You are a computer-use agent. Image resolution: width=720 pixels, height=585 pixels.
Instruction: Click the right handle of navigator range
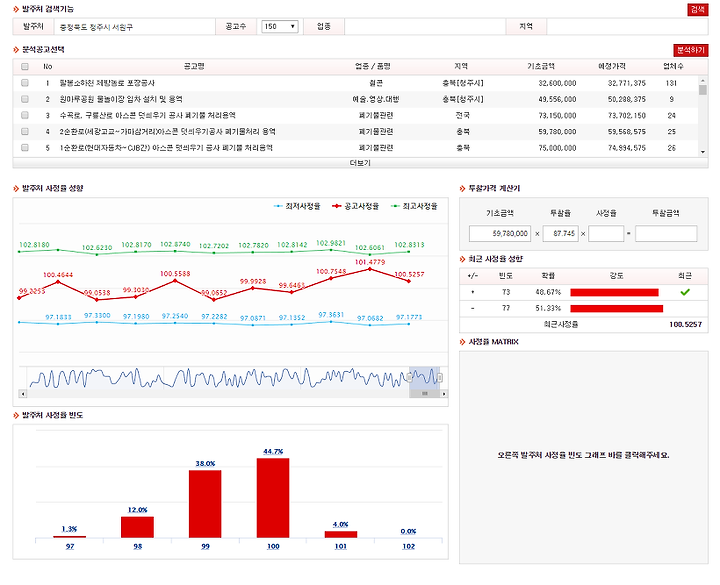point(439,378)
